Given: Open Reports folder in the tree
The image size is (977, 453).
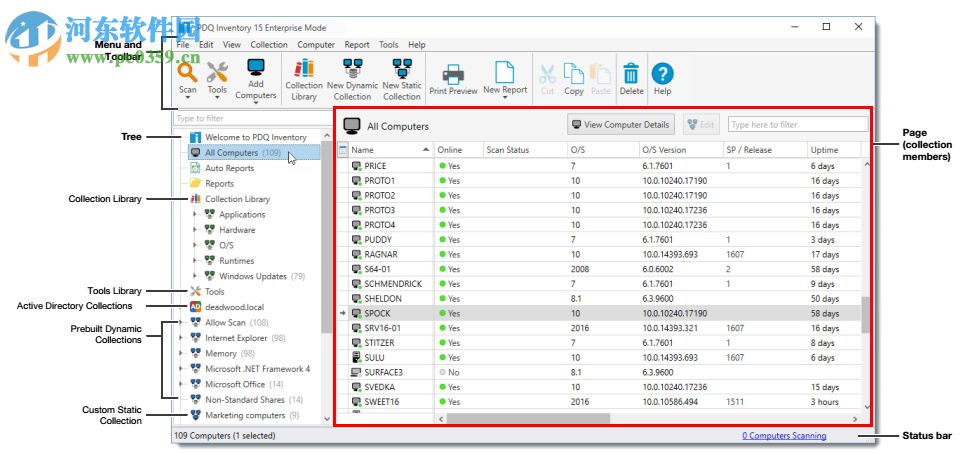Looking at the screenshot, I should point(219,184).
